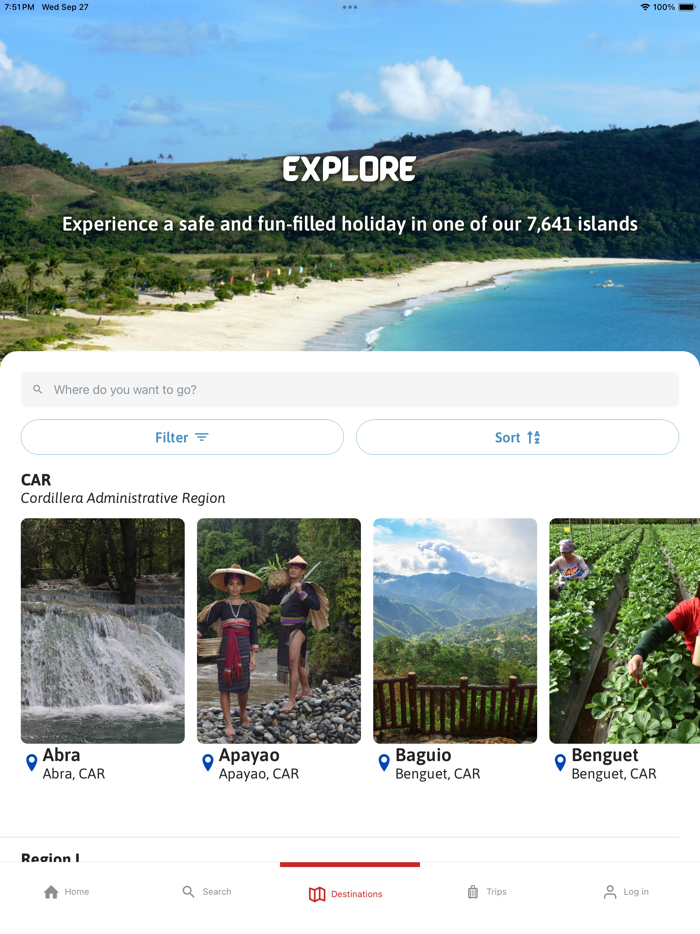Screen dimensions: 700x934
Task: Switch to the Home tab
Action: (66, 891)
